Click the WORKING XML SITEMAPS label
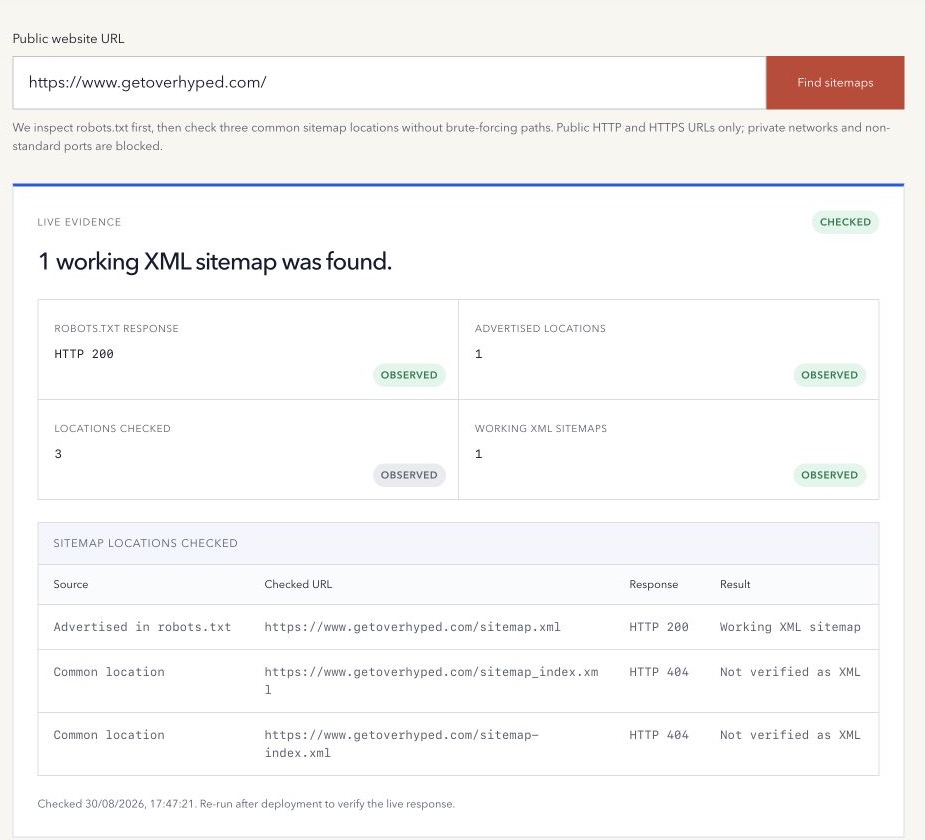Screen dimensions: 925x840 540,428
